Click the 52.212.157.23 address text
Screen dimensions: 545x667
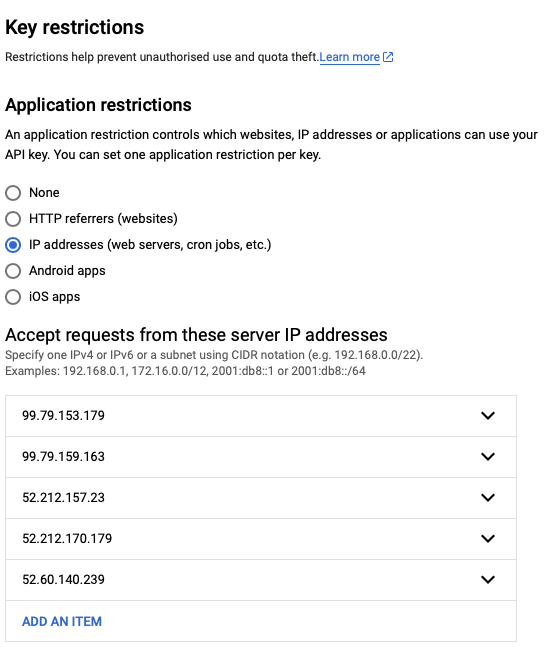[x=63, y=497]
